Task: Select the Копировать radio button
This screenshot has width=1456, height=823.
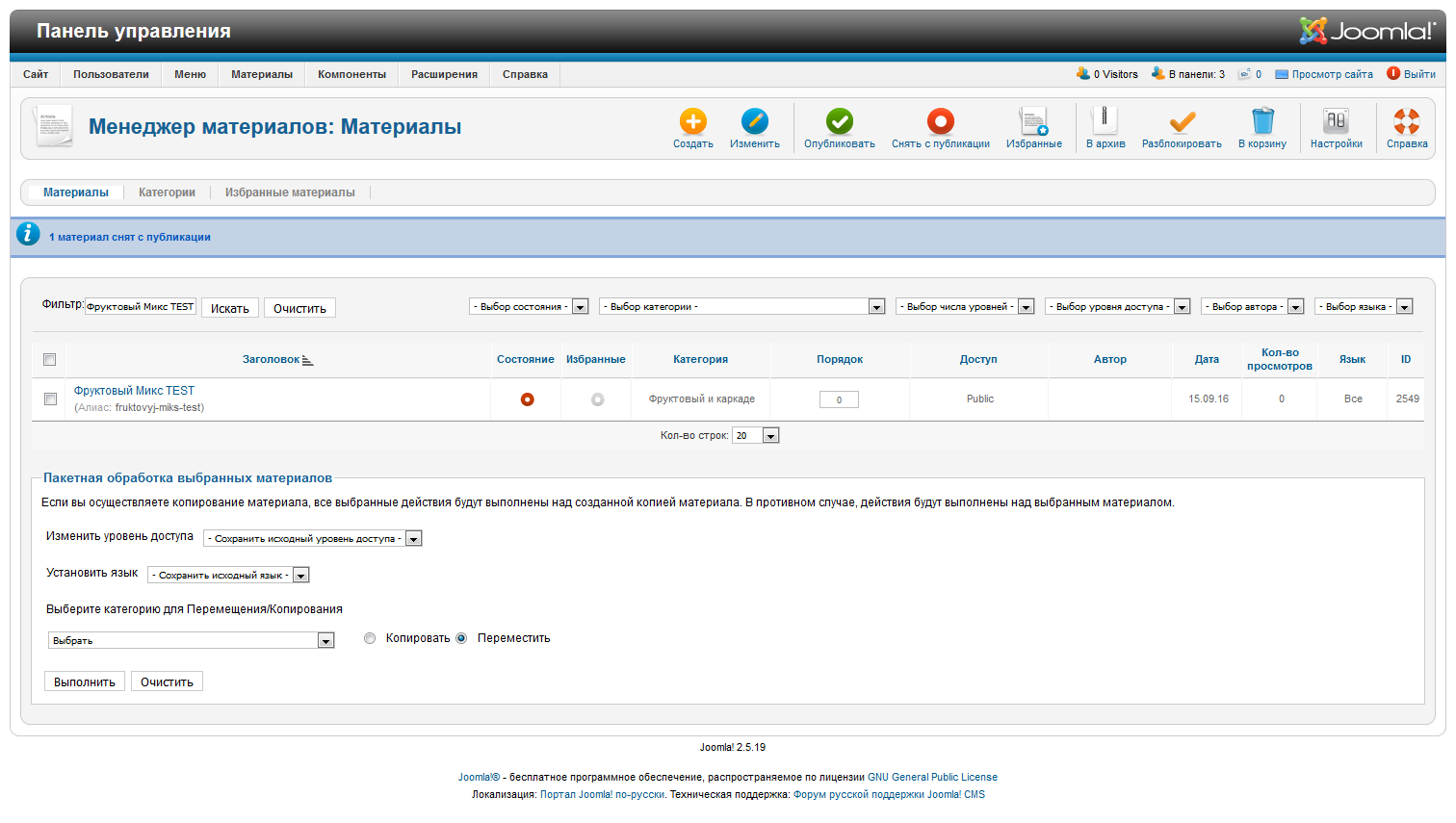Action: pyautogui.click(x=370, y=638)
